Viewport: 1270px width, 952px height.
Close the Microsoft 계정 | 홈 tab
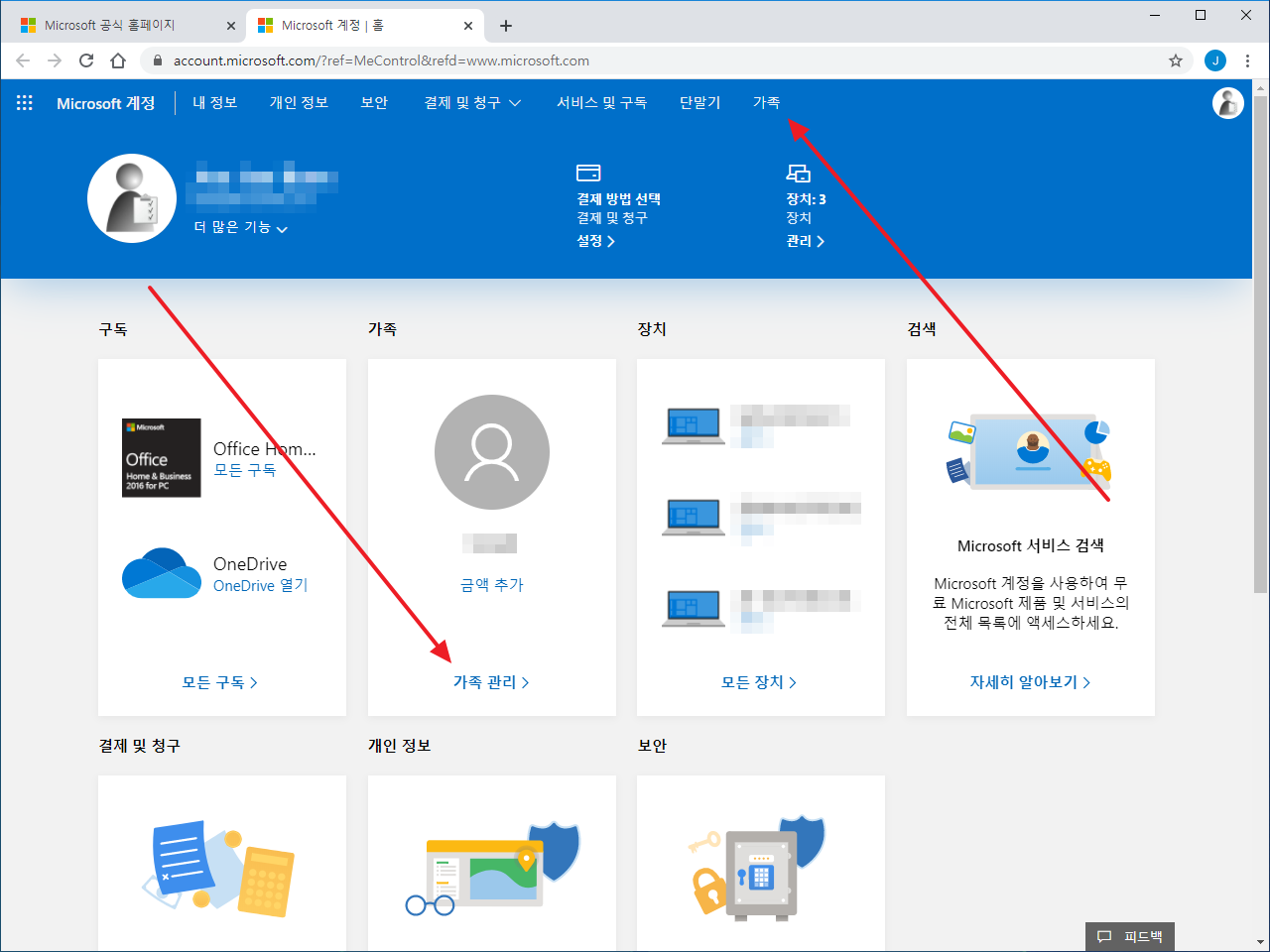468,26
